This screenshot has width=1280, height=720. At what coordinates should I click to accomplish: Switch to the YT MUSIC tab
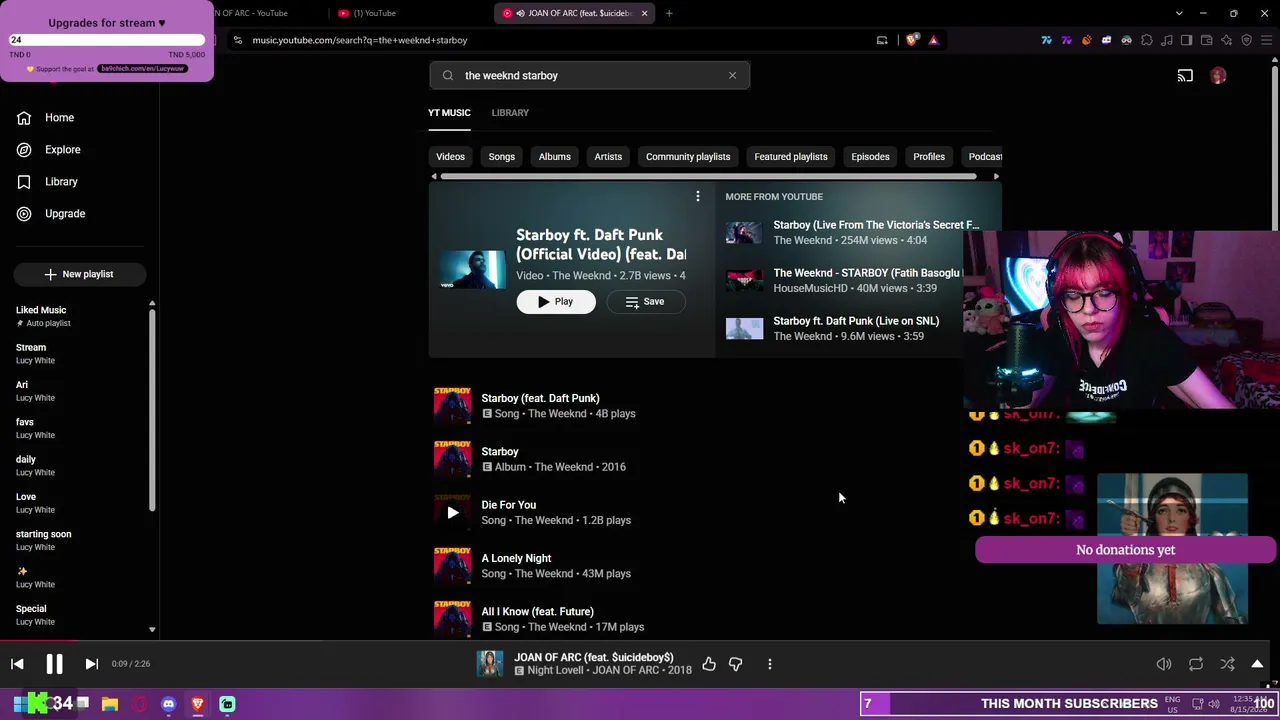point(449,113)
